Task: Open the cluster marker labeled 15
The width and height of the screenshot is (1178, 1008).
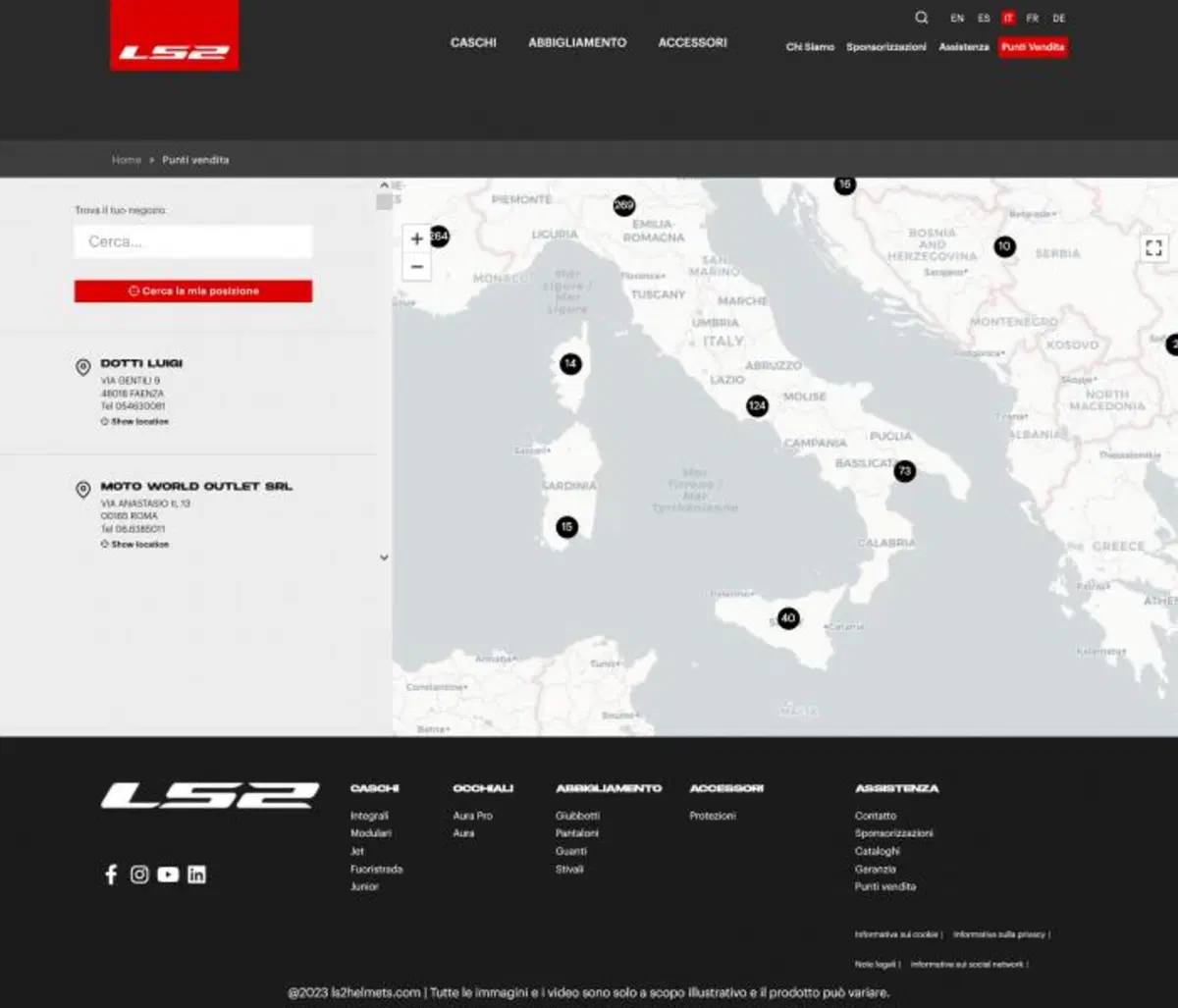Action: click(566, 527)
